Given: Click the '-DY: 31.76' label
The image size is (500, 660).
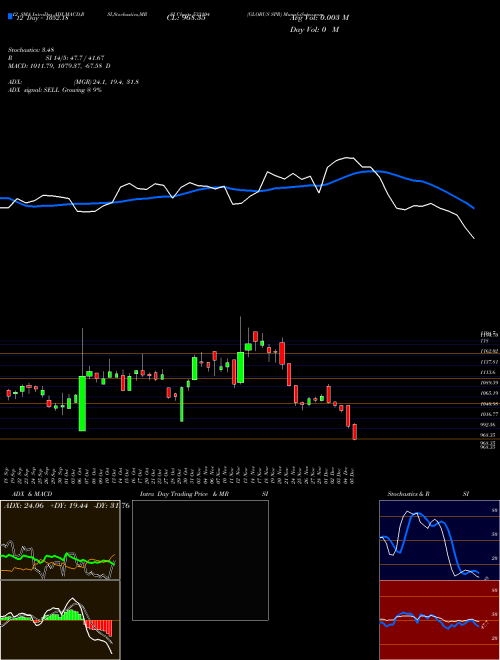Looking at the screenshot, I should [111, 506].
